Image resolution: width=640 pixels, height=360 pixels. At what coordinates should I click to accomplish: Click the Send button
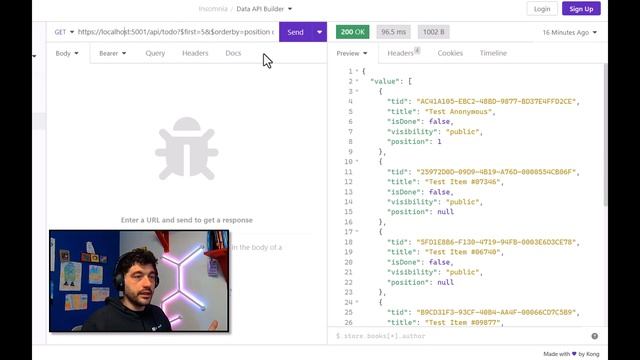tap(296, 32)
